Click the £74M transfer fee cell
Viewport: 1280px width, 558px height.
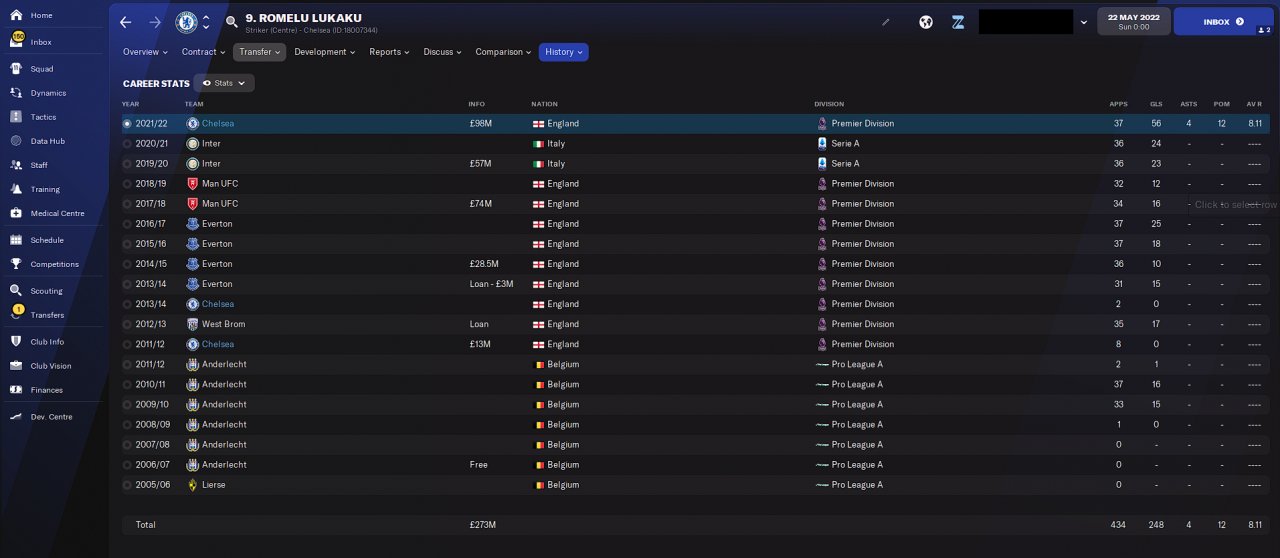[x=480, y=204]
